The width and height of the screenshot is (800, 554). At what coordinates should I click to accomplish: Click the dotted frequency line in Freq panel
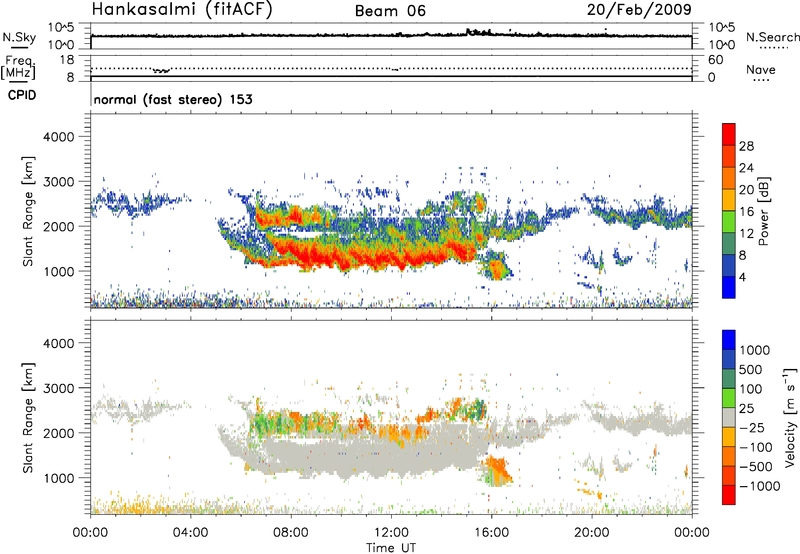tap(391, 68)
